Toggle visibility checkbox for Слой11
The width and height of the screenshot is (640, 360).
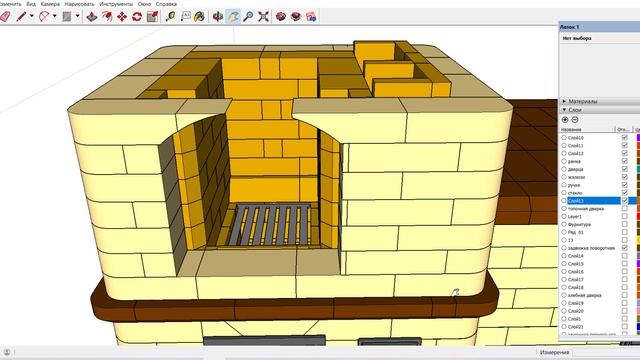coord(624,145)
